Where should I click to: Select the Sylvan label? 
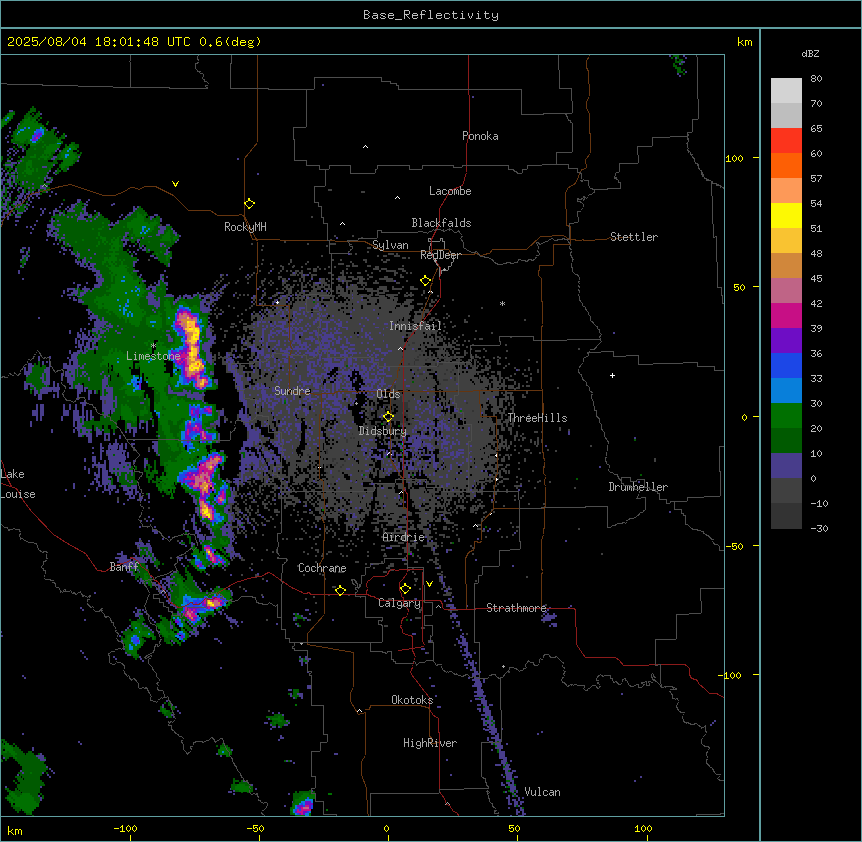click(390, 245)
